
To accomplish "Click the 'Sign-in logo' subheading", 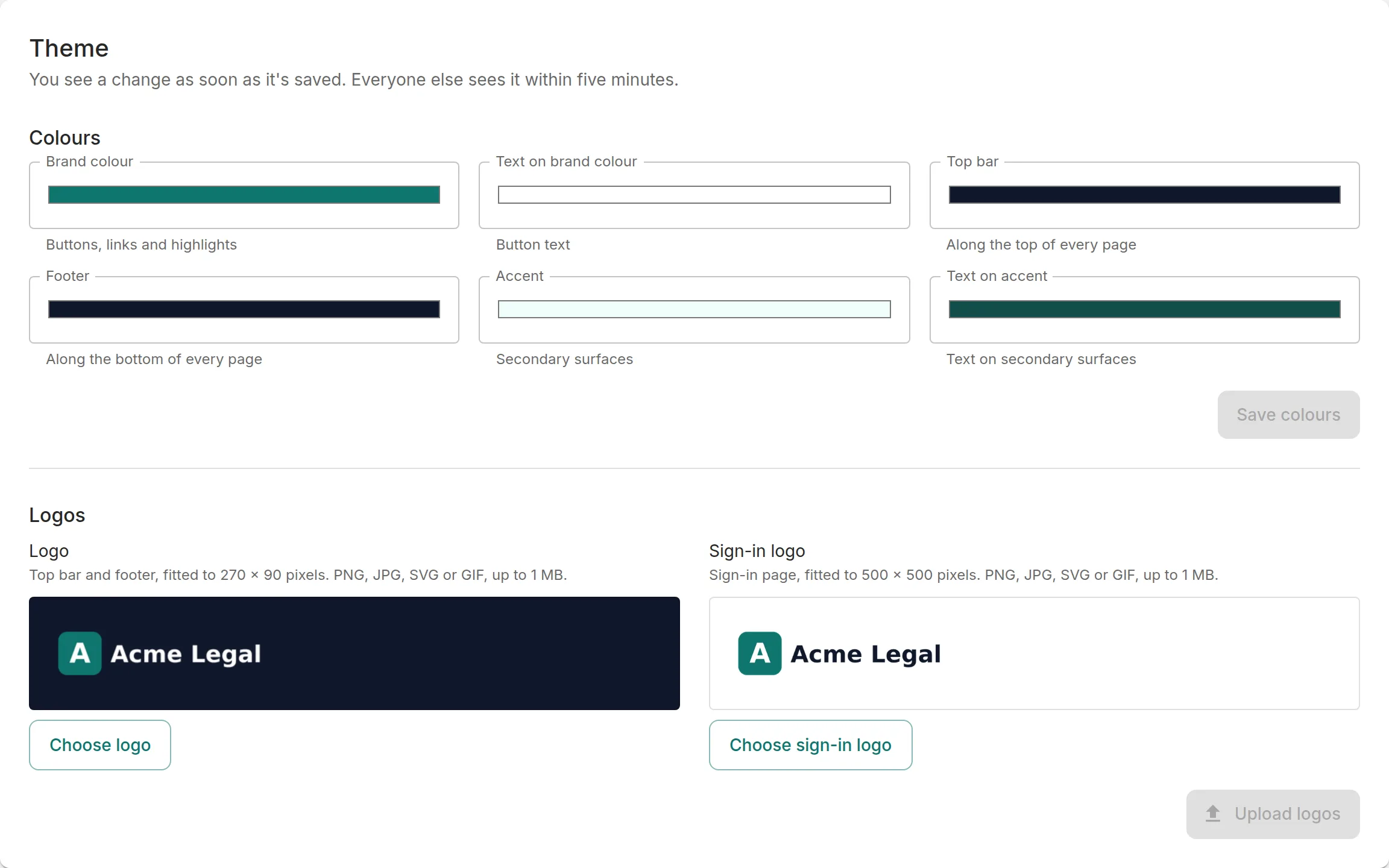I will tap(757, 551).
